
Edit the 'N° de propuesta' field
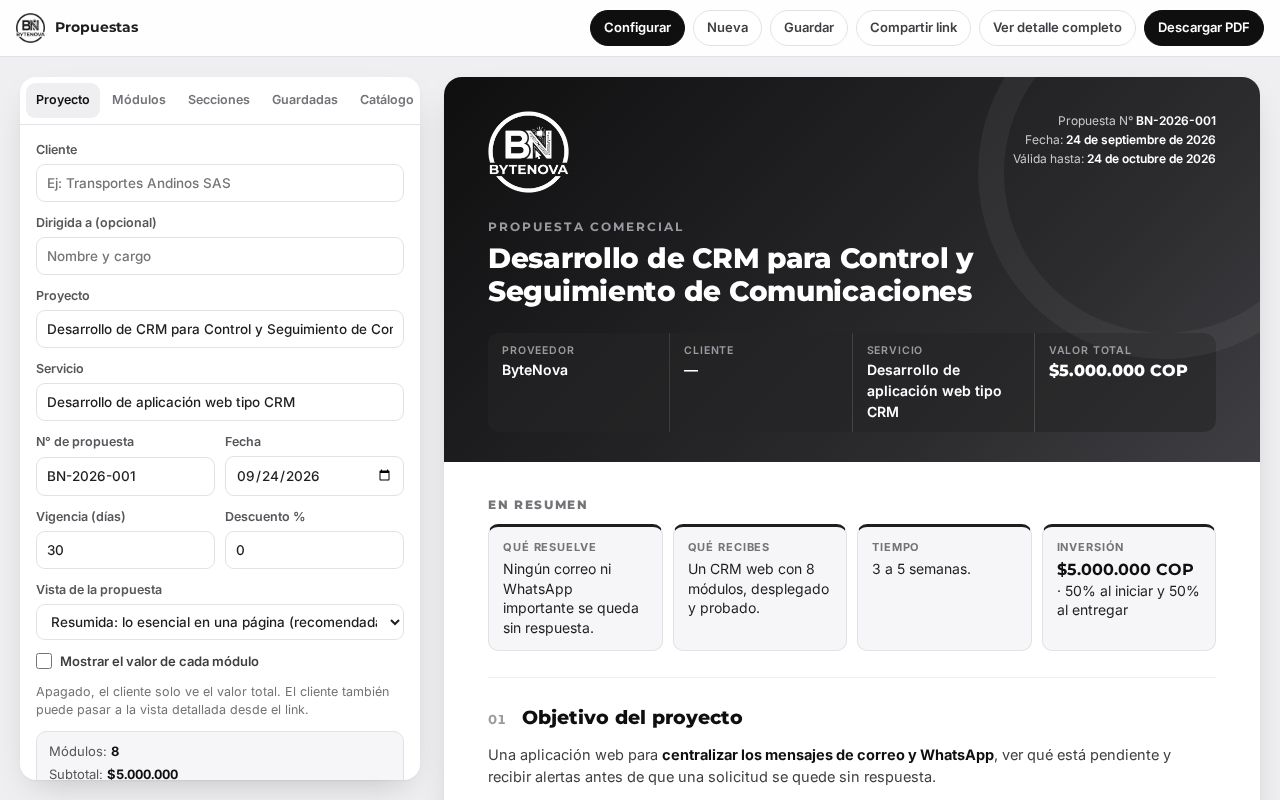[x=125, y=476]
